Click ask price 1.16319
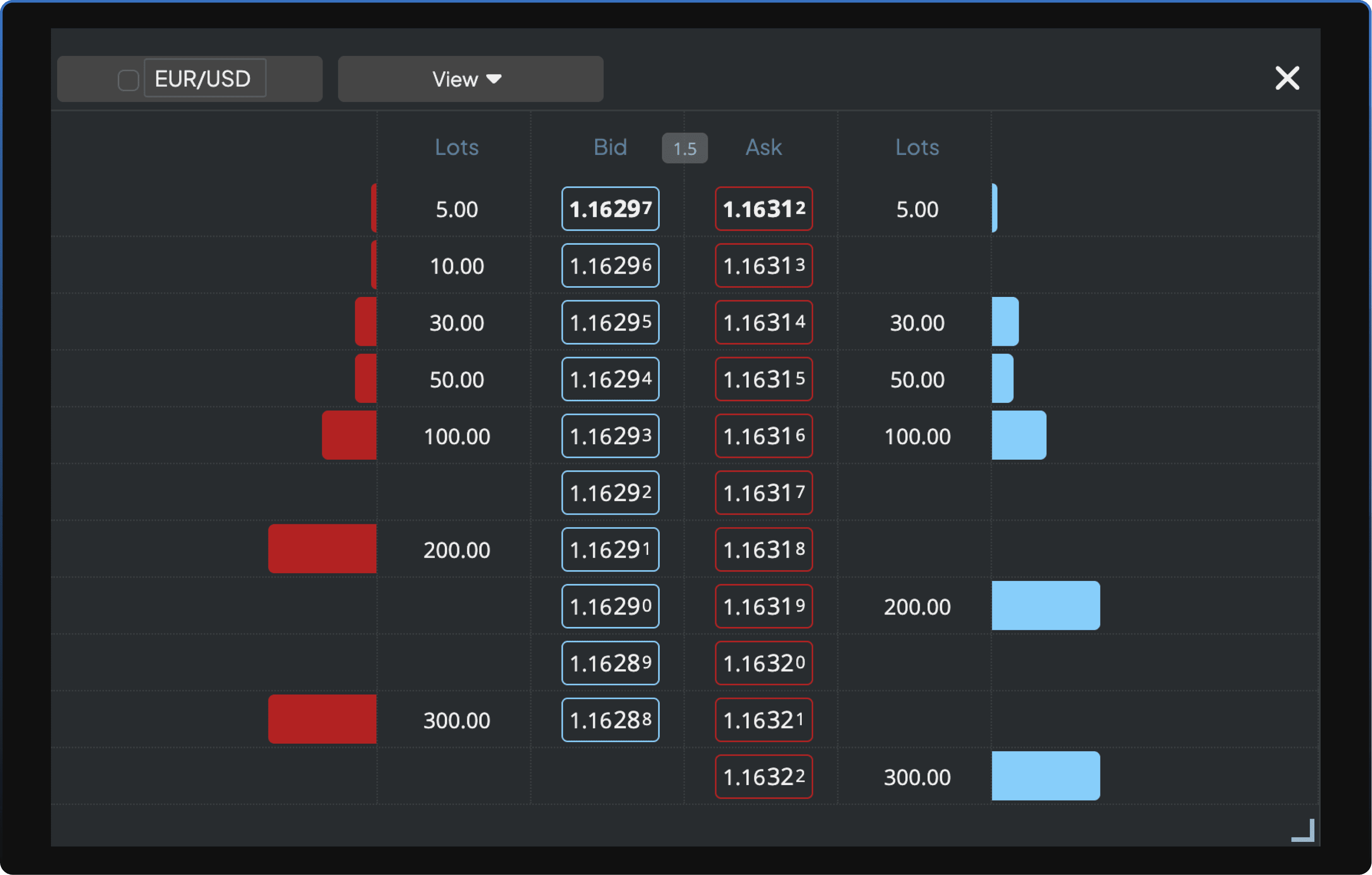Image resolution: width=1372 pixels, height=875 pixels. [764, 606]
